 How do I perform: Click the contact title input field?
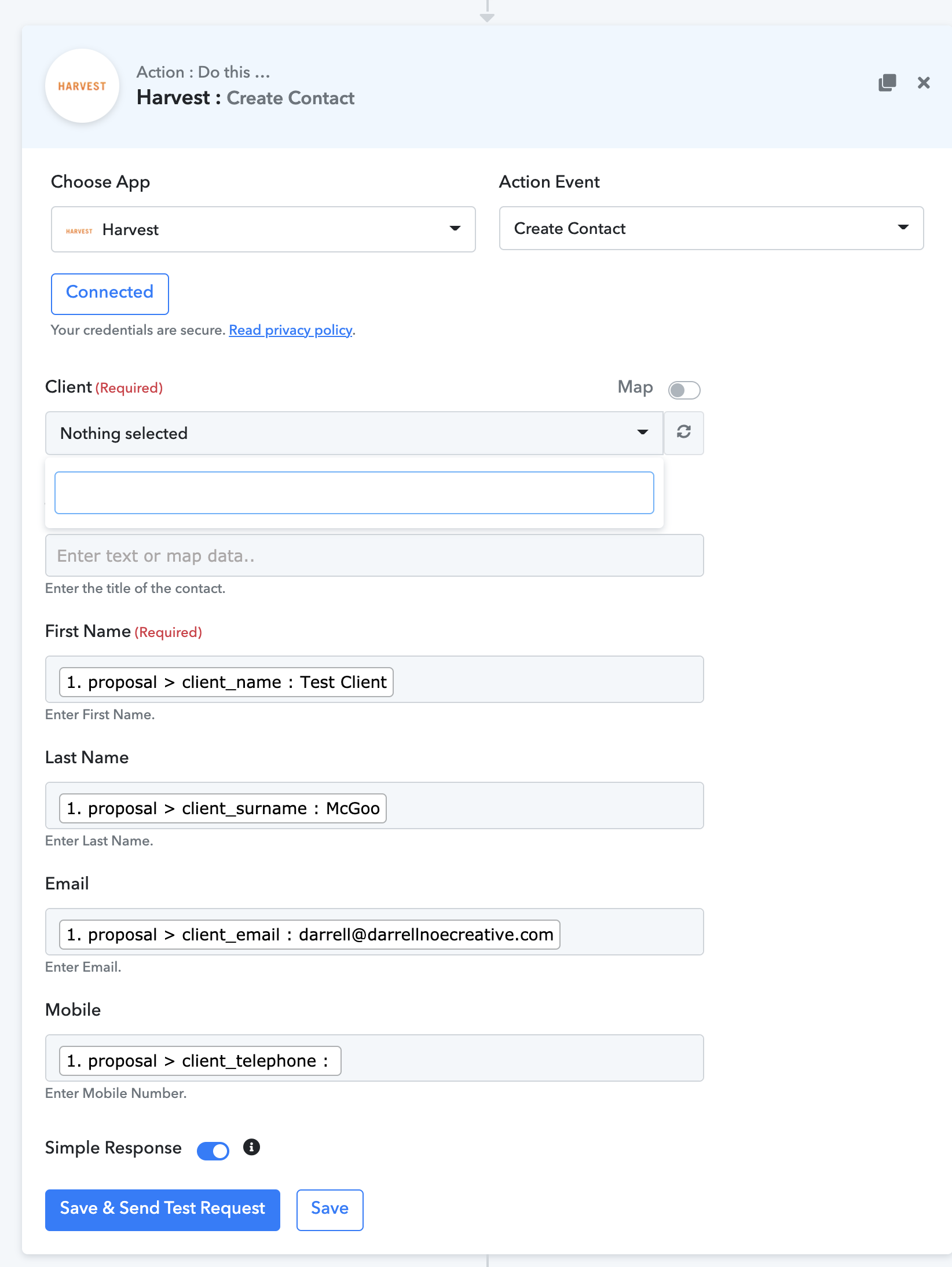point(375,555)
